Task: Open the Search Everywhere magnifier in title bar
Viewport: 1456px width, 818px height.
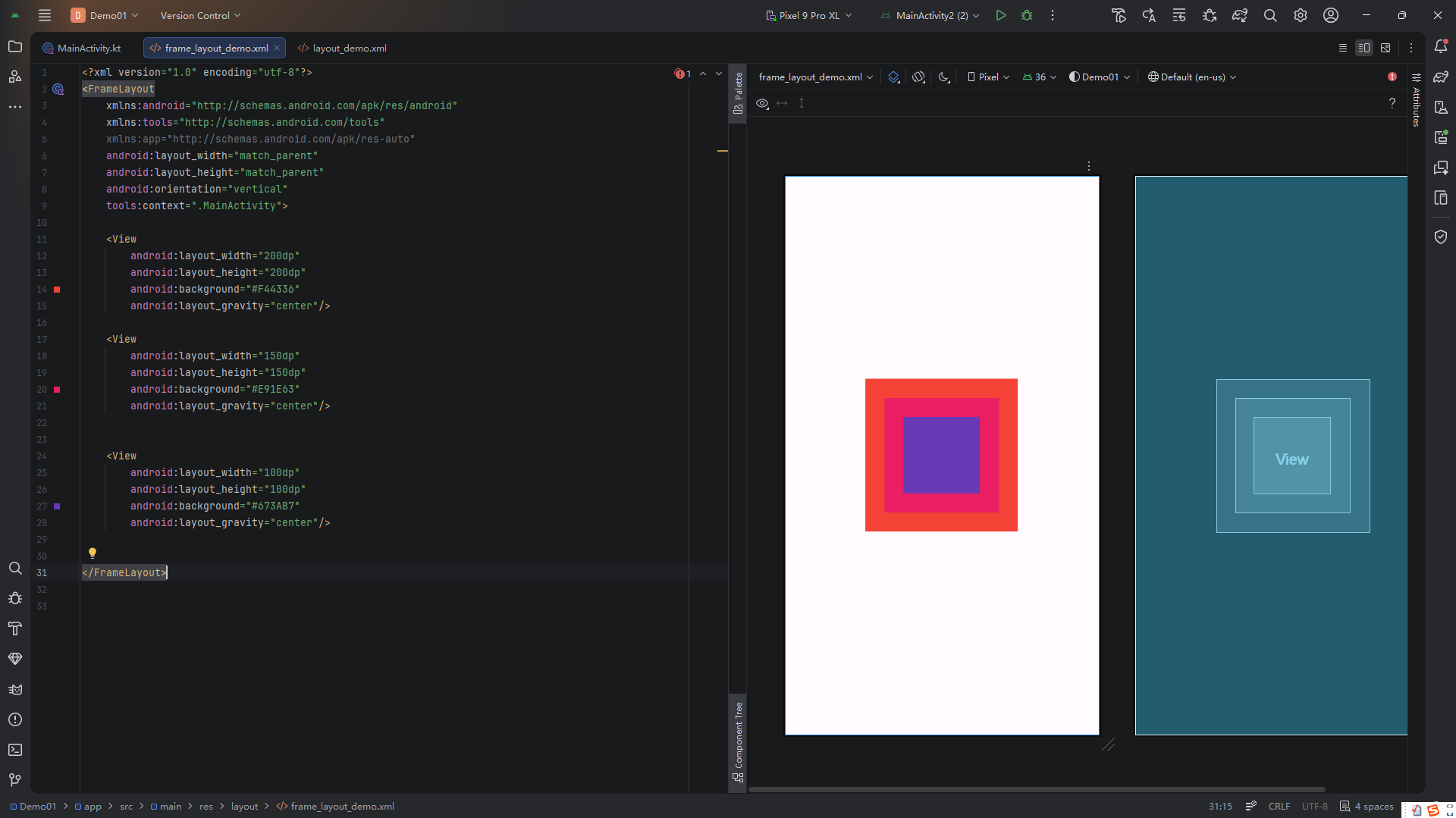Action: tap(1270, 15)
